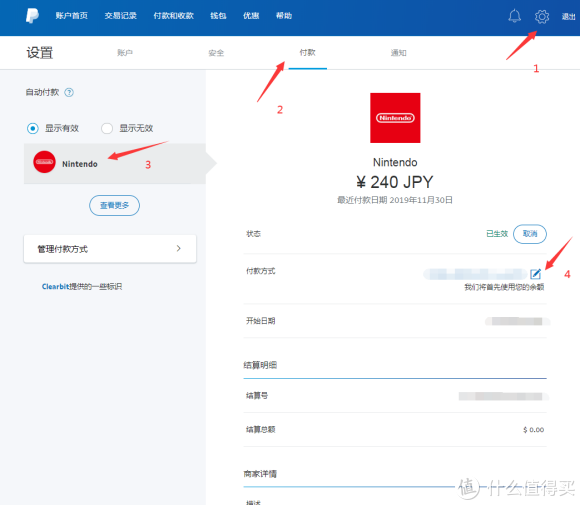Select the 显示有效 radio button
580x505 pixels.
pos(33,128)
